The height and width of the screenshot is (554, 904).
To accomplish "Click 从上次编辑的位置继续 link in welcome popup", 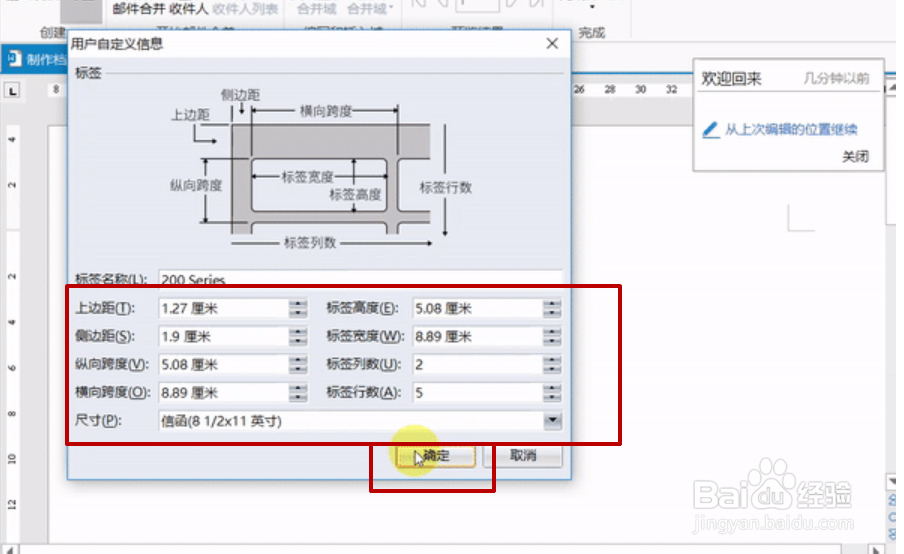I will [791, 130].
